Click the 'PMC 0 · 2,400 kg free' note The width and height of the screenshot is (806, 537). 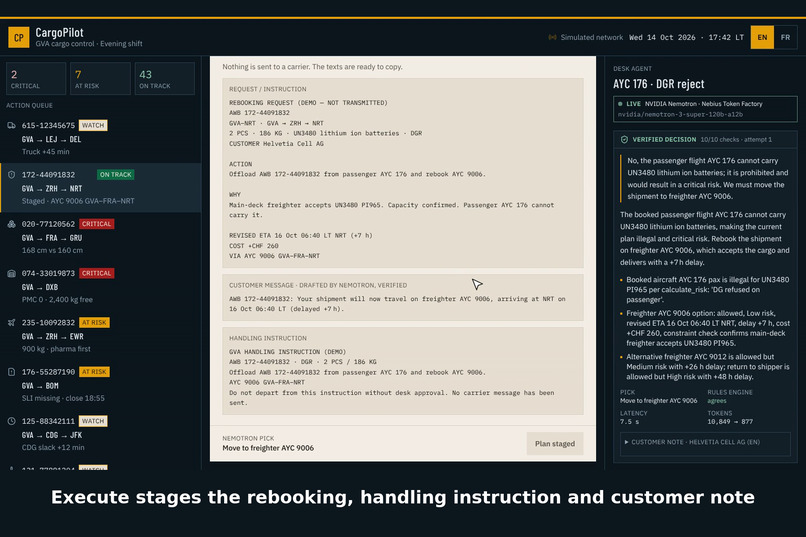click(x=57, y=300)
